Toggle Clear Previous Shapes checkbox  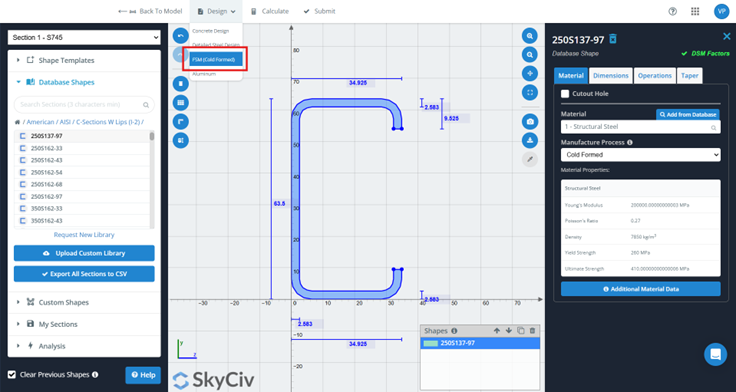click(x=12, y=375)
